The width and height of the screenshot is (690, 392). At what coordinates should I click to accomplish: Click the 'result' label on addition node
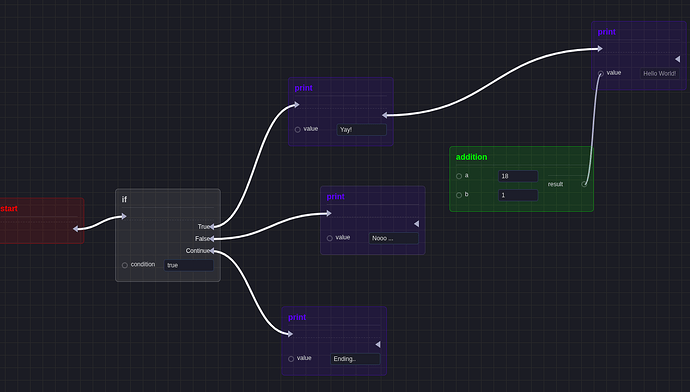pyautogui.click(x=555, y=184)
